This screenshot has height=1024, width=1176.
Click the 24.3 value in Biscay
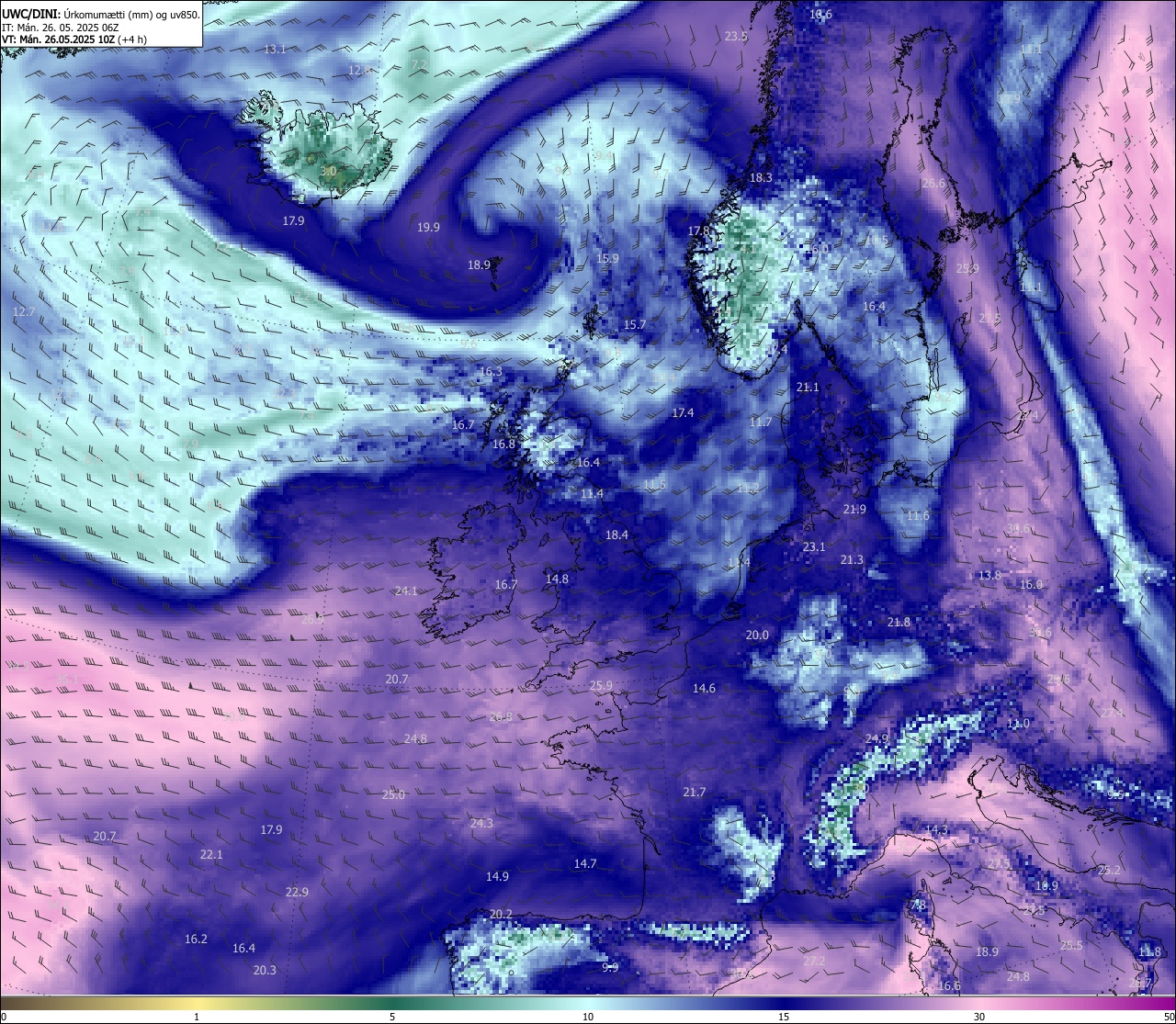481,823
